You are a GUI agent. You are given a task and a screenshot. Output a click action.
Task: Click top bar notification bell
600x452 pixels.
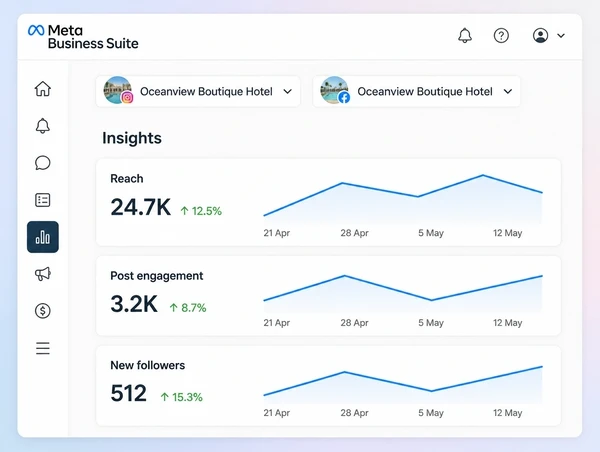point(465,36)
